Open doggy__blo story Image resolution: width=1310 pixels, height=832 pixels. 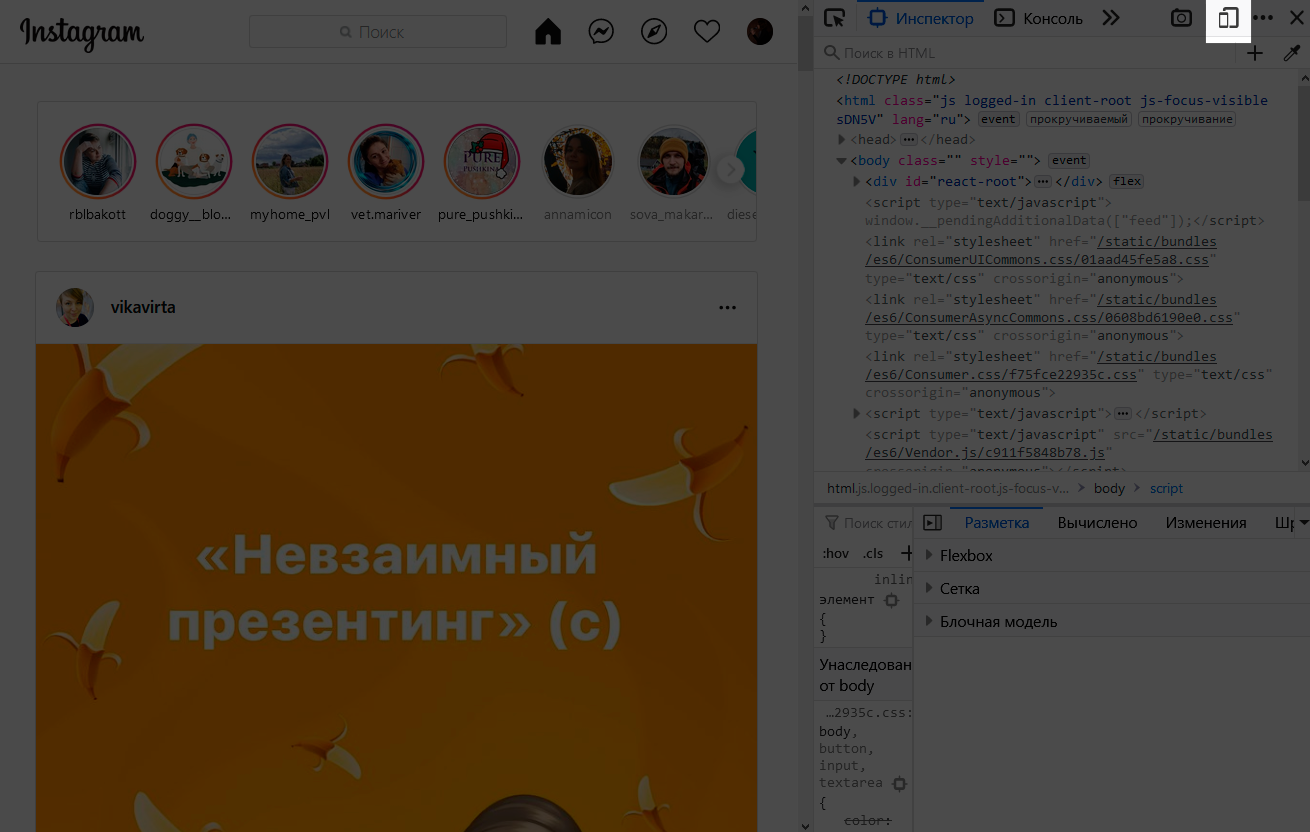pos(194,162)
